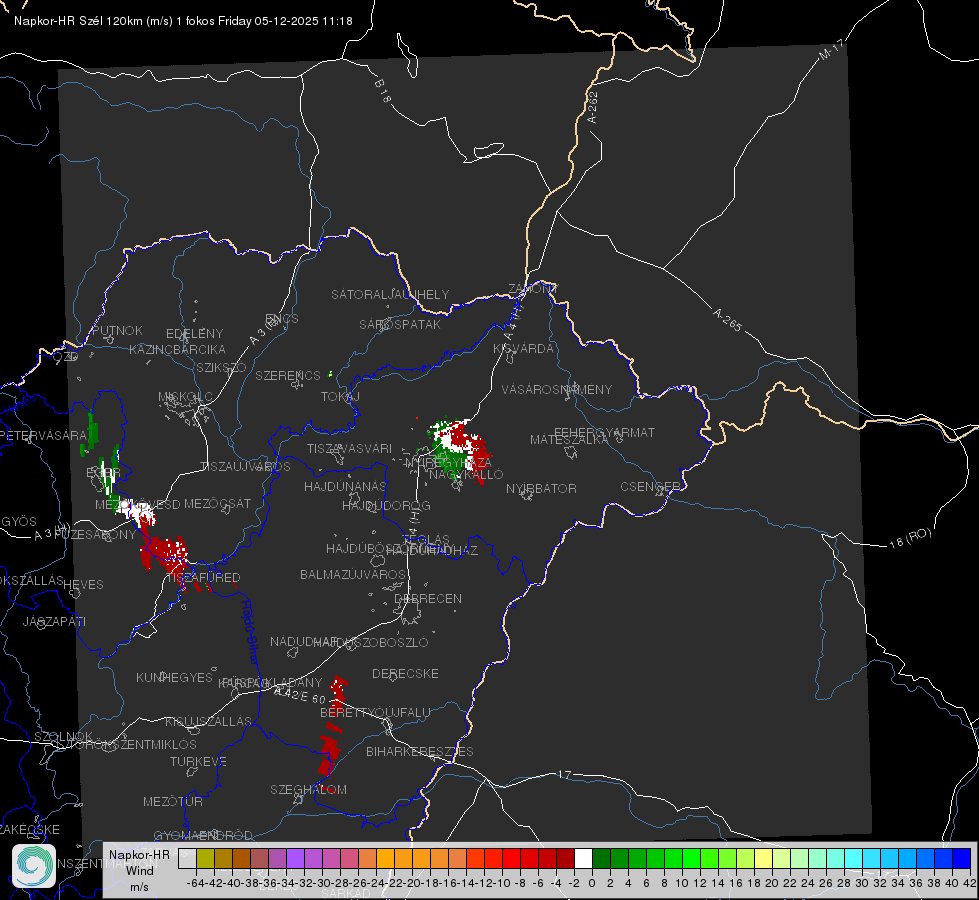Click the SZOLNOK label
979x900 pixels.
click(x=64, y=736)
